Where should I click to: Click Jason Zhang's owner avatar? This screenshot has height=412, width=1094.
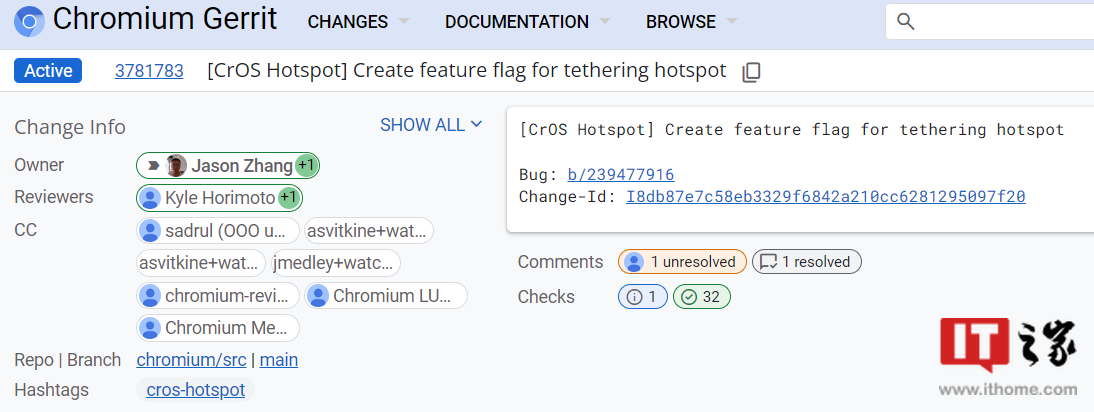point(177,166)
